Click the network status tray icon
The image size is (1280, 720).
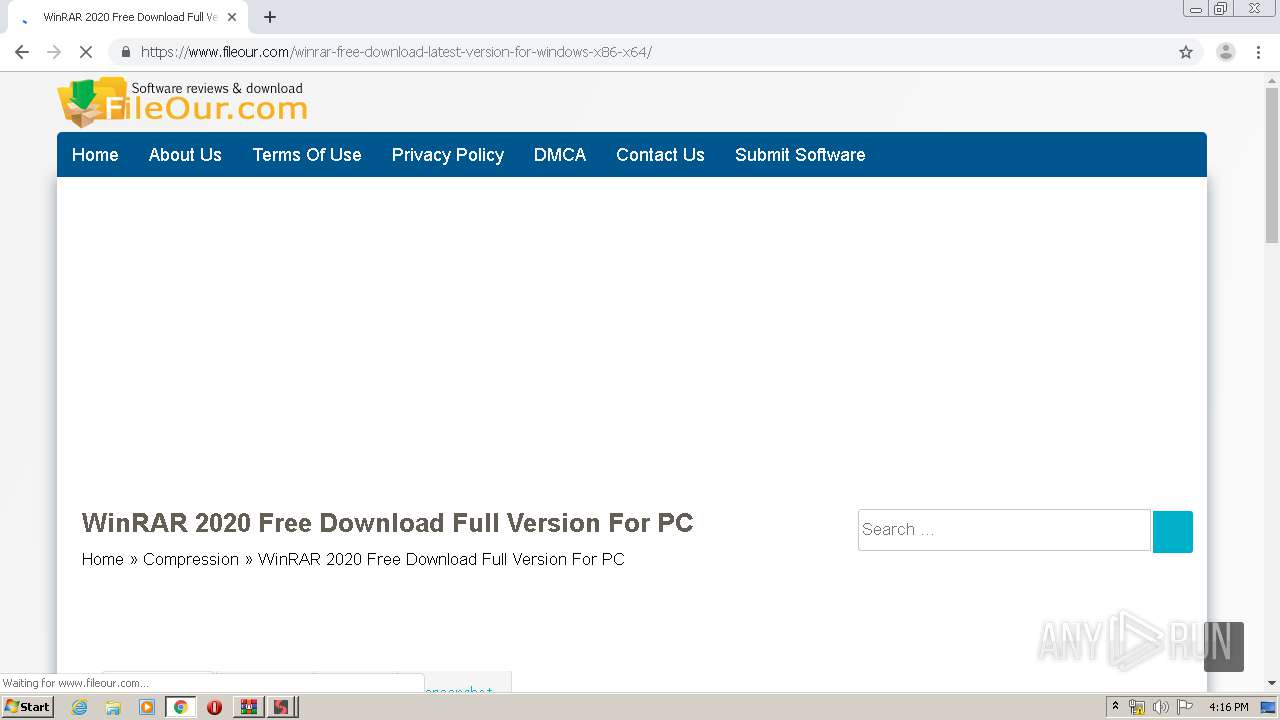click(x=1137, y=707)
